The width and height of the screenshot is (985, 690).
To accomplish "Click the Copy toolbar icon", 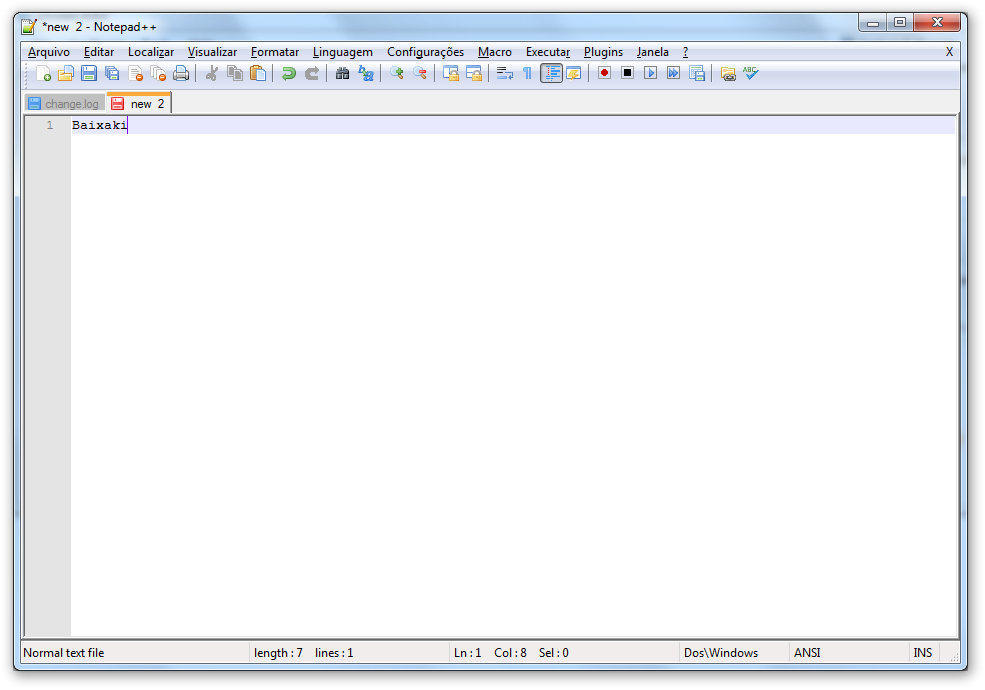I will coord(235,74).
